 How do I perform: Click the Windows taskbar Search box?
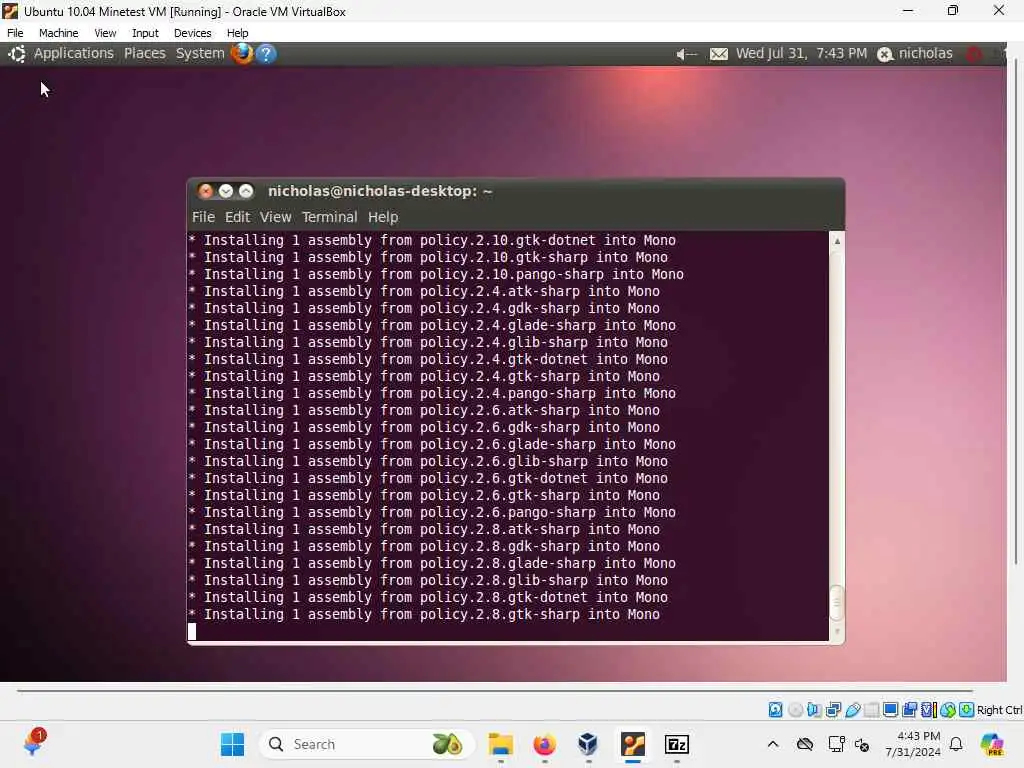(x=366, y=744)
